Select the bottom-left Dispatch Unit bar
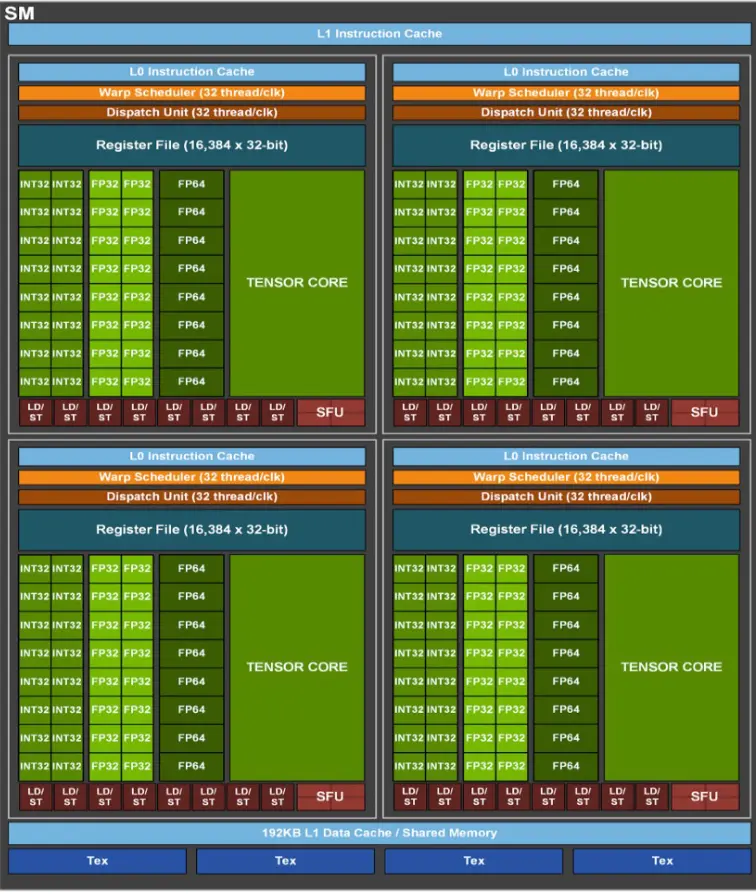The image size is (756, 894). click(x=191, y=497)
